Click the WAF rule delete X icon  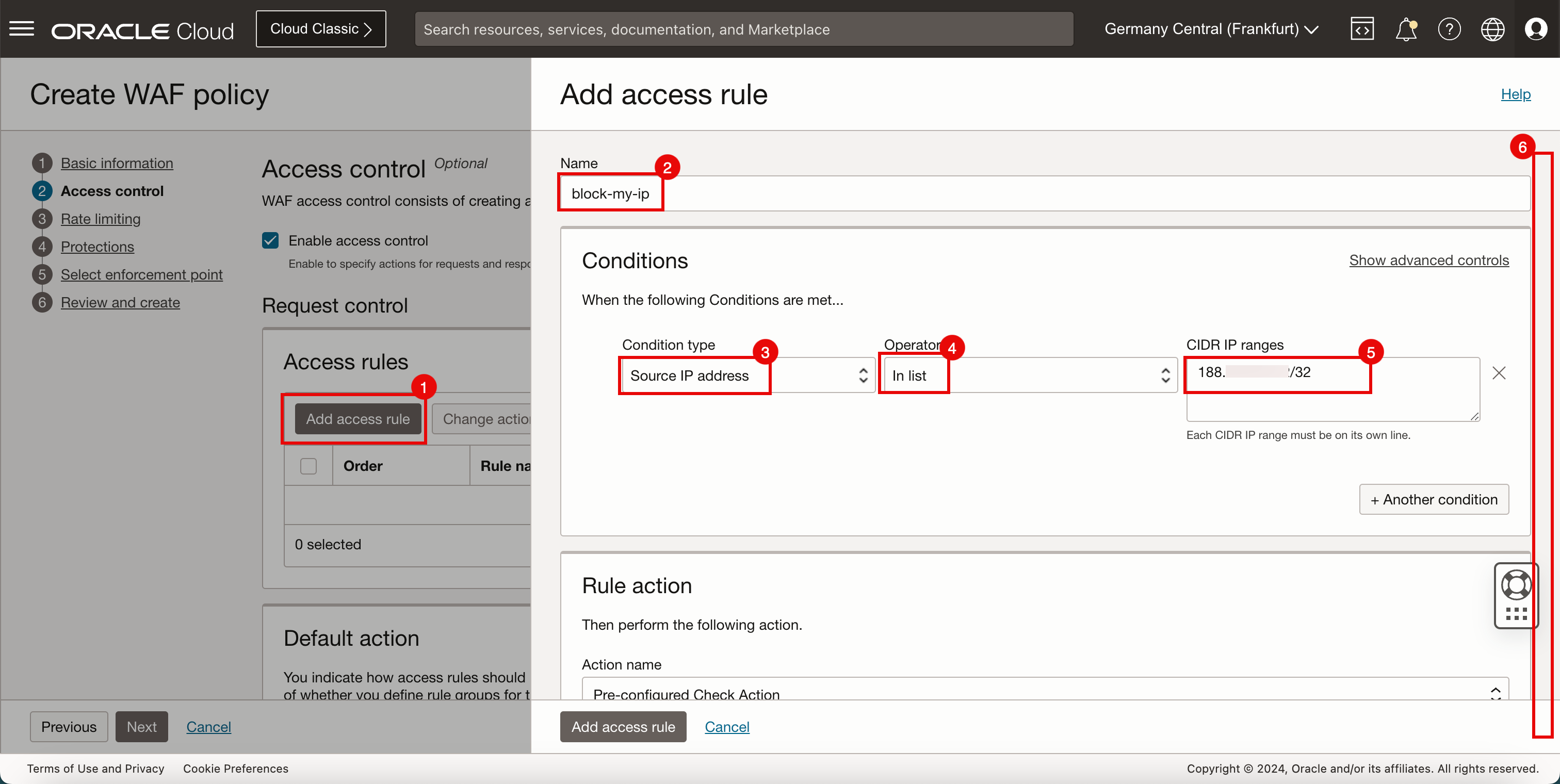click(1499, 373)
